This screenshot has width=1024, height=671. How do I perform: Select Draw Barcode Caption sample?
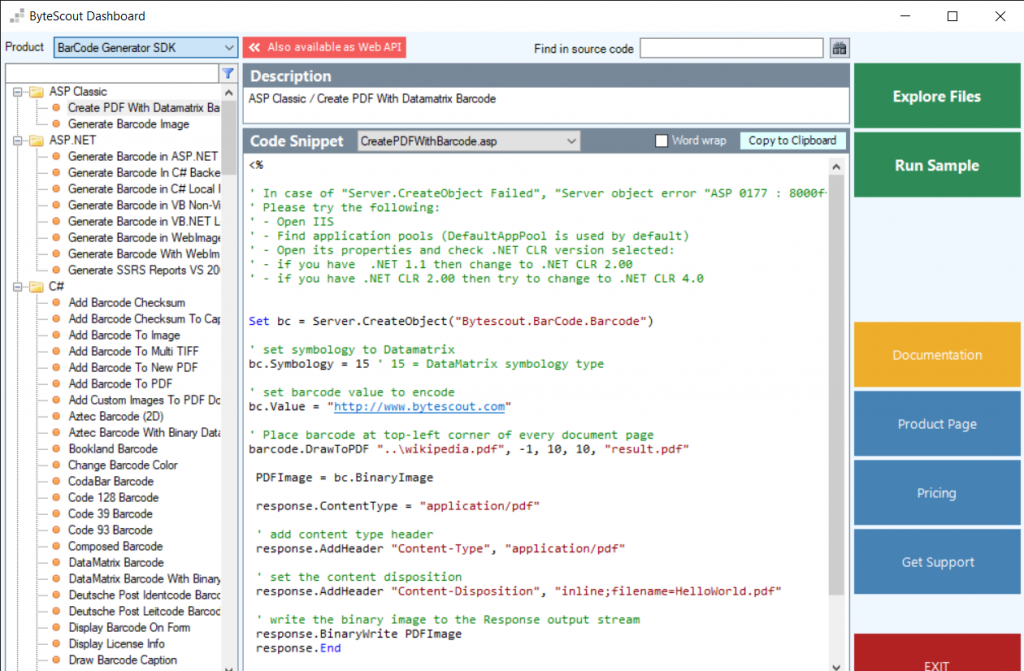click(123, 660)
